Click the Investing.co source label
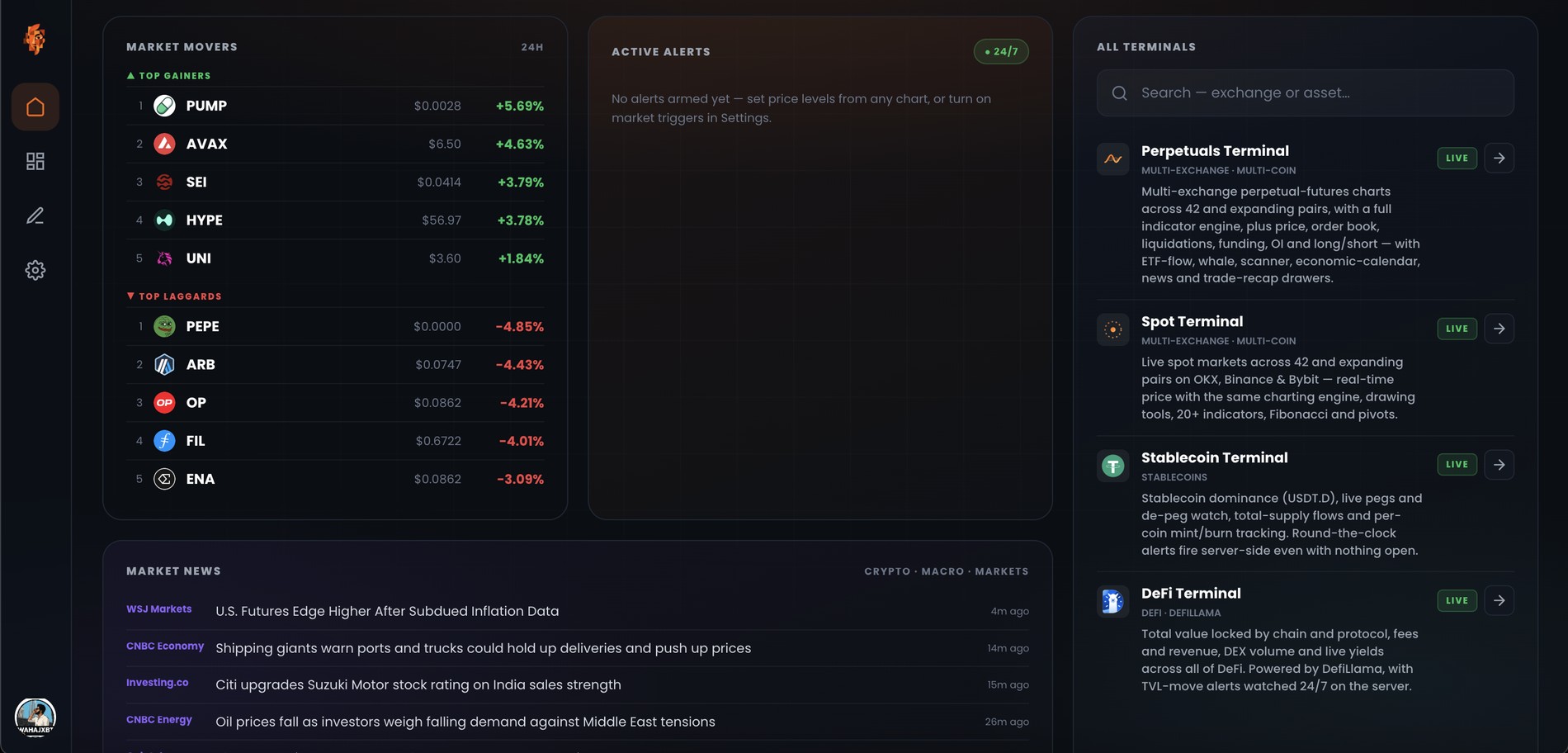Image resolution: width=1568 pixels, height=753 pixels. click(157, 683)
